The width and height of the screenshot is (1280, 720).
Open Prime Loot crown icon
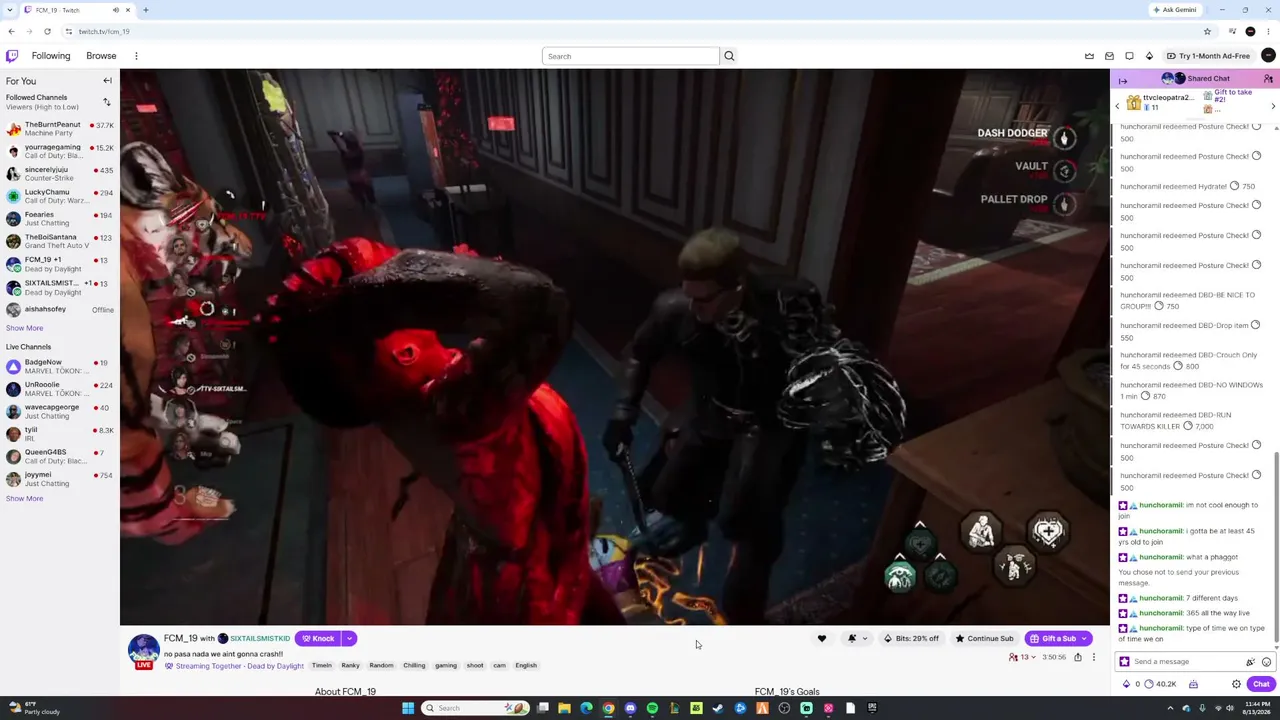1089,56
